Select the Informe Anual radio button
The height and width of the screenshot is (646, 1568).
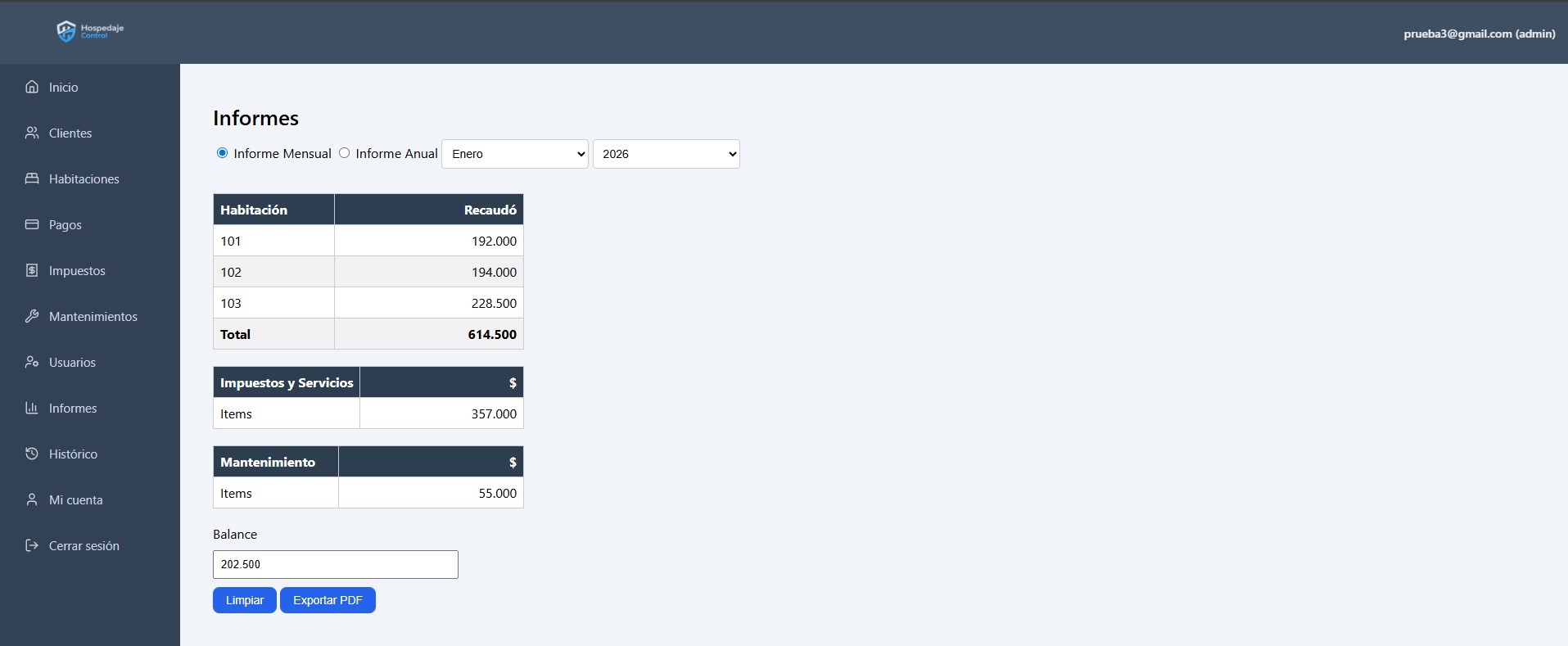345,153
